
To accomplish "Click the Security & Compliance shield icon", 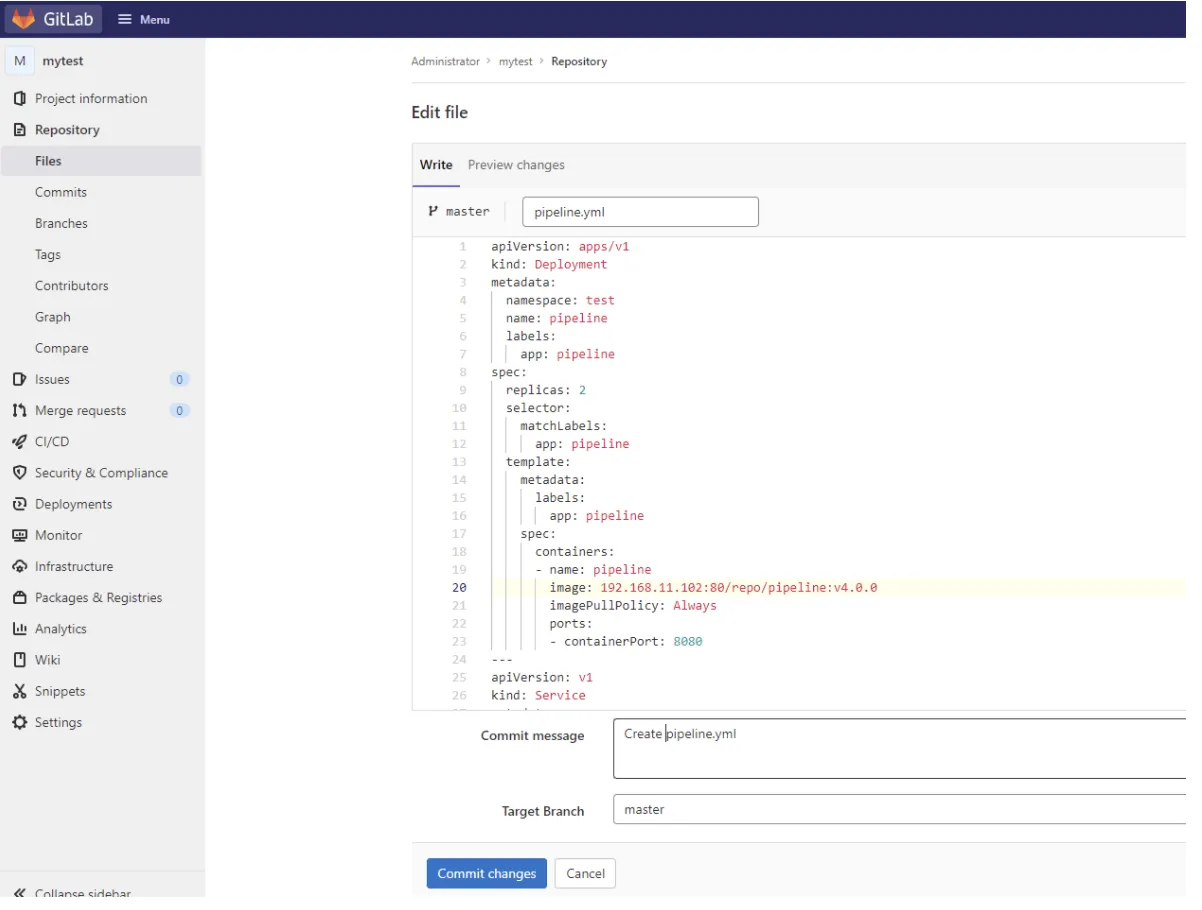I will [x=19, y=473].
